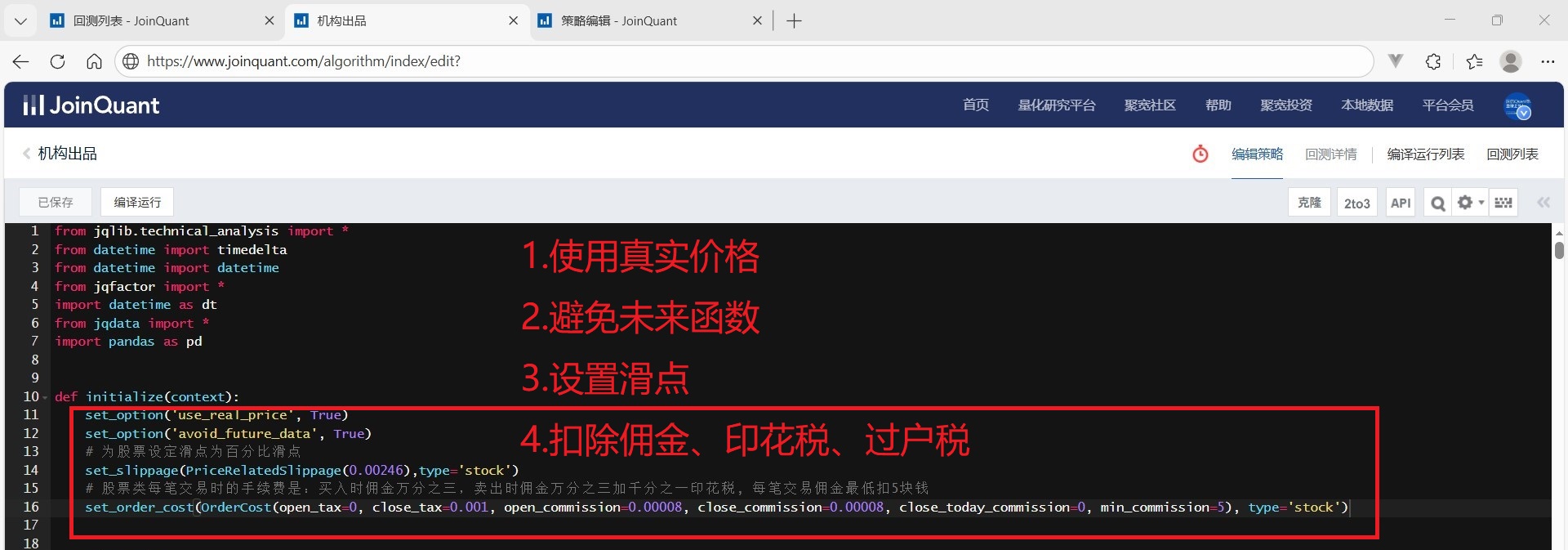Close the 策略编辑 browser tab
Image resolution: width=1568 pixels, height=550 pixels.
pos(757,21)
